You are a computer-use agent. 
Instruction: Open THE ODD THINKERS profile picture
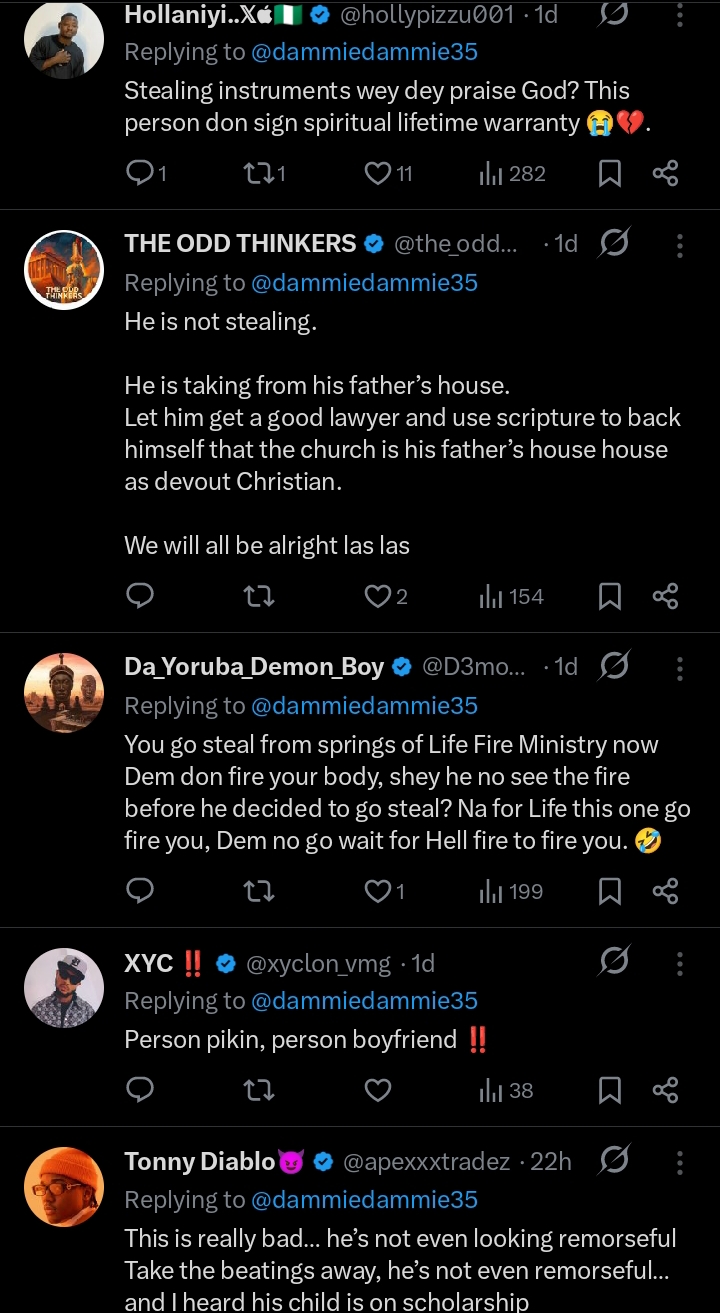(x=63, y=270)
